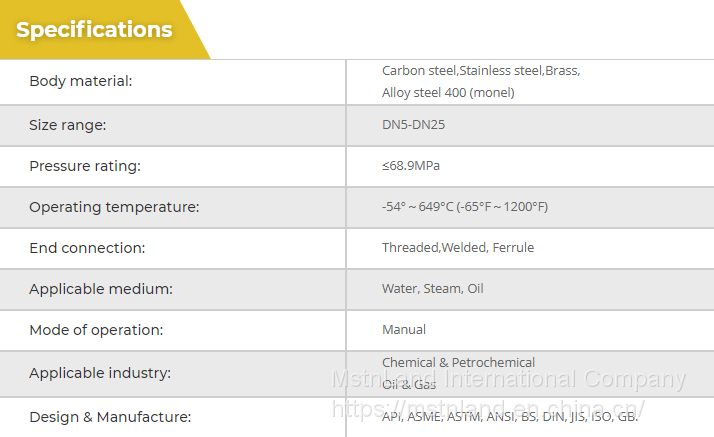The width and height of the screenshot is (714, 437).
Task: Select the Operating temperature label
Action: coord(114,207)
